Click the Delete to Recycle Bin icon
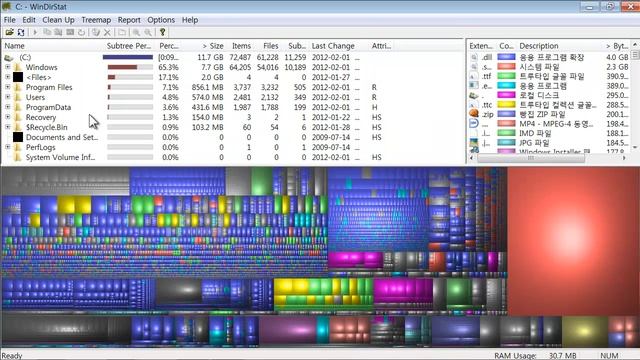Image resolution: width=640 pixels, height=360 pixels. coord(96,32)
